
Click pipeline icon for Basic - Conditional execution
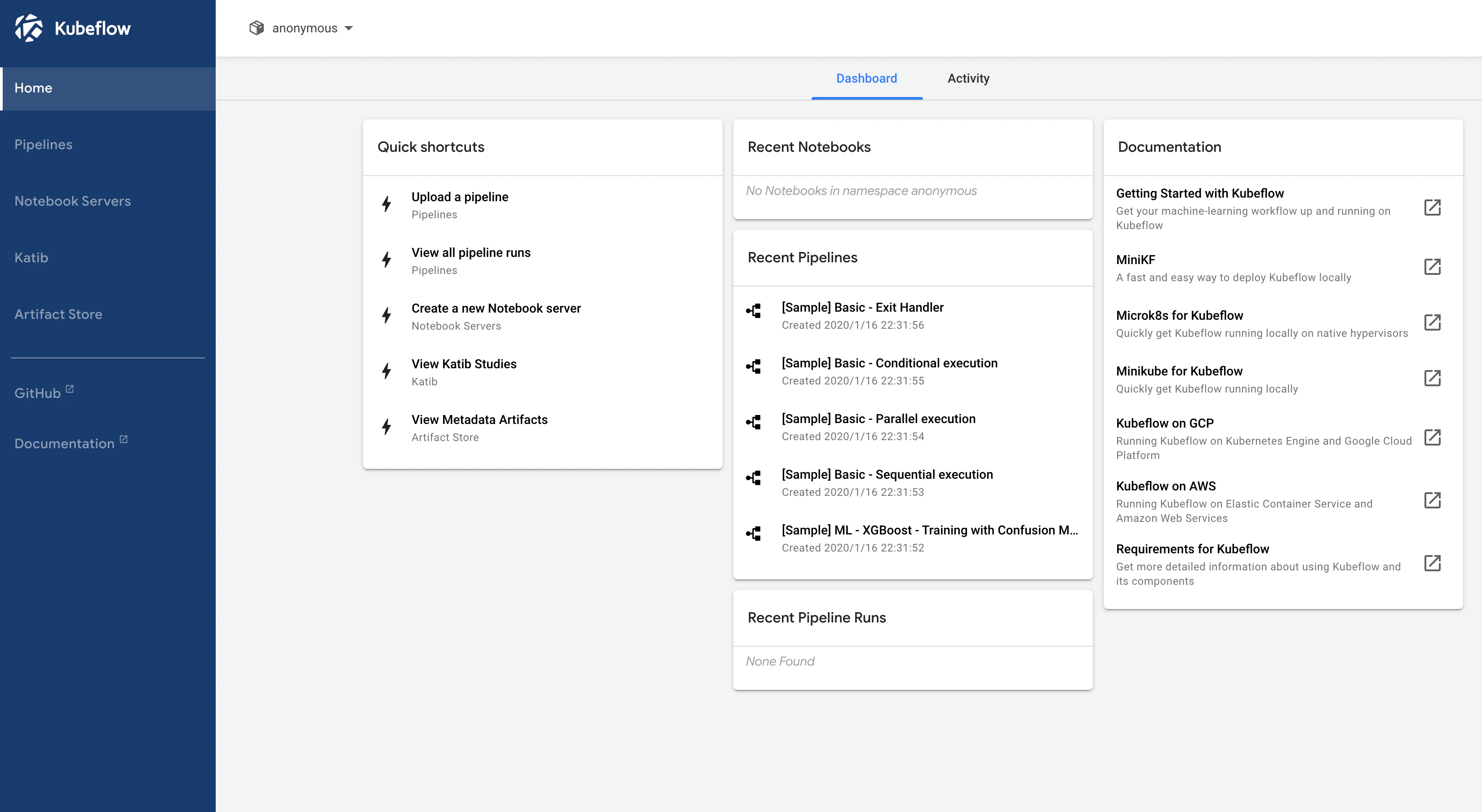[754, 367]
